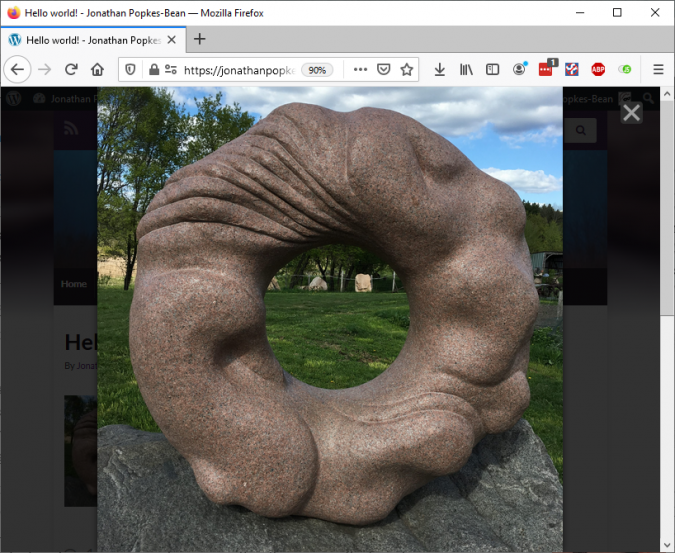The width and height of the screenshot is (675, 553).
Task: Open the Firefox account menu
Action: [520, 69]
